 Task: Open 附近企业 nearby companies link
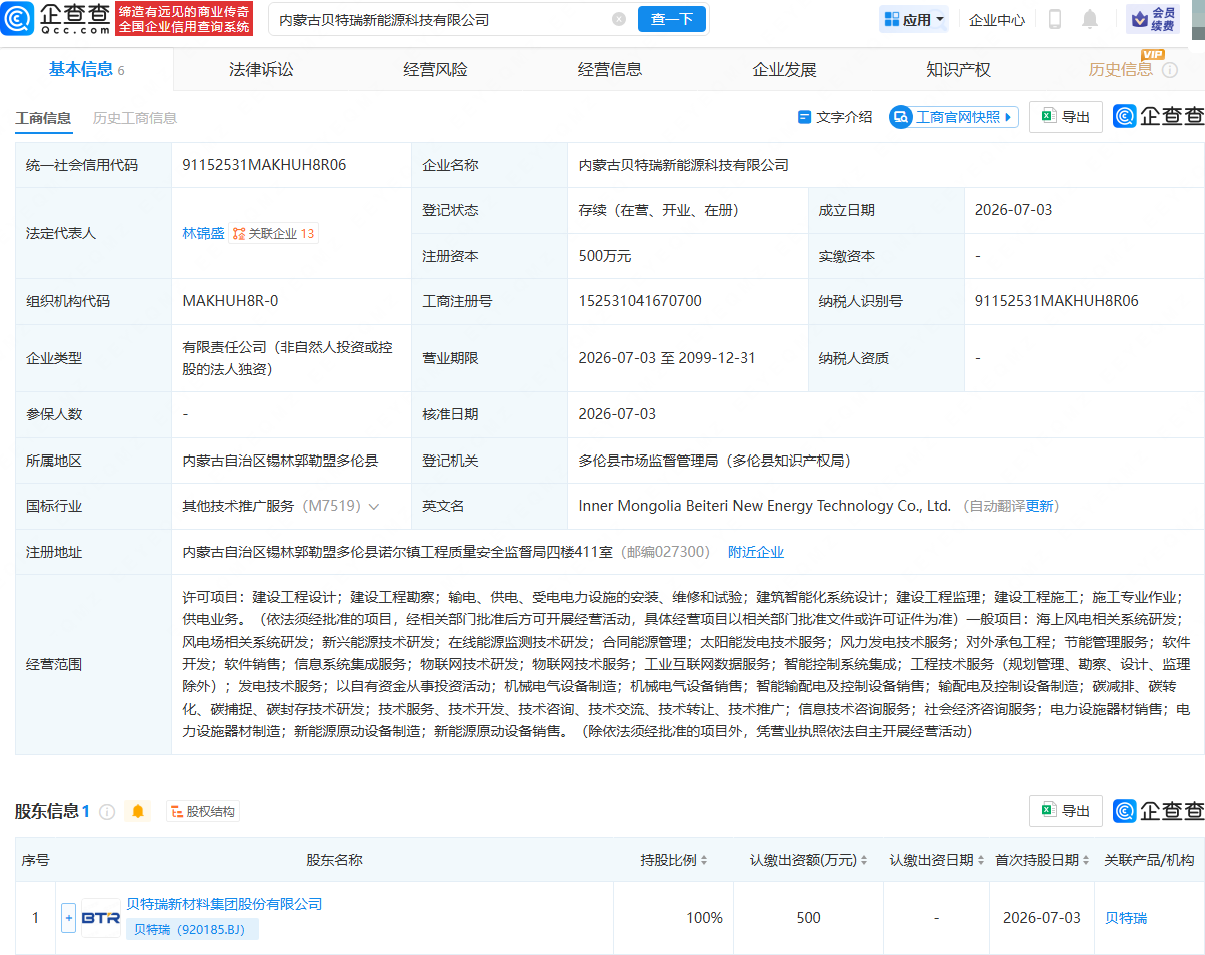pos(756,552)
